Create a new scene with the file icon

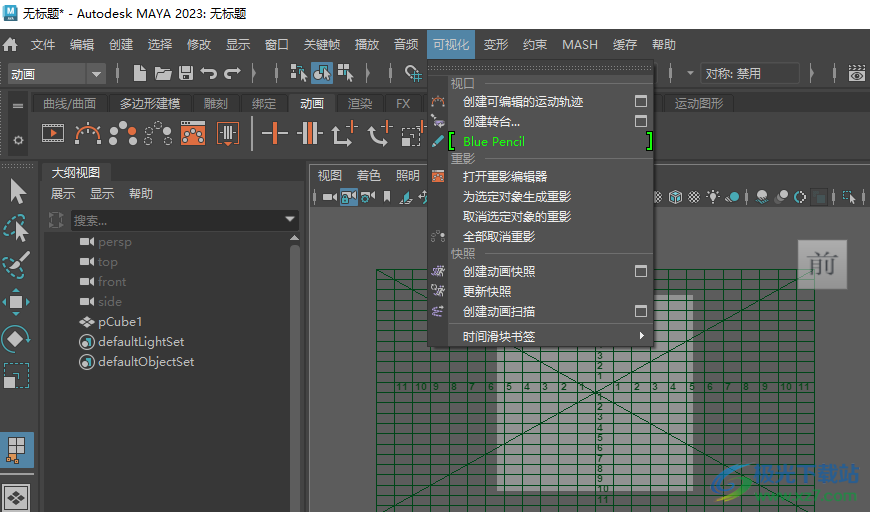click(140, 73)
